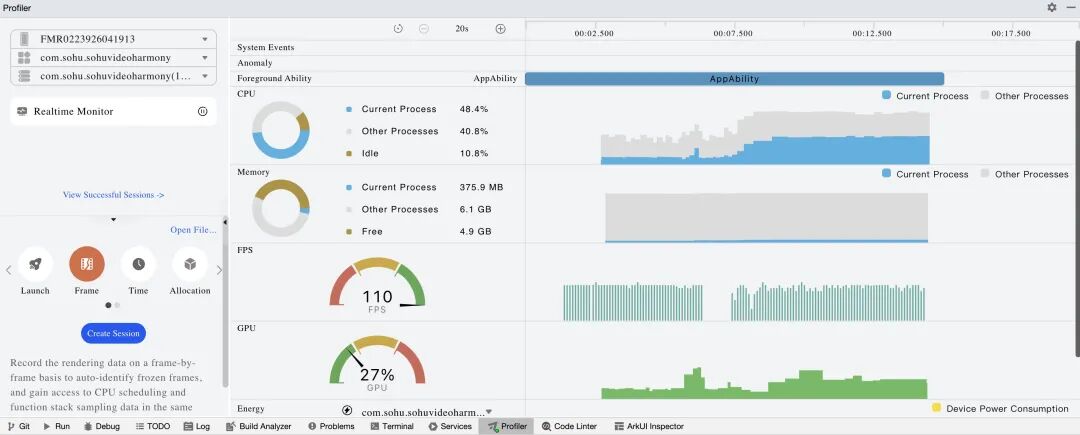The height and width of the screenshot is (435, 1080).
Task: Pause the Realtime Monitor
Action: coord(202,112)
